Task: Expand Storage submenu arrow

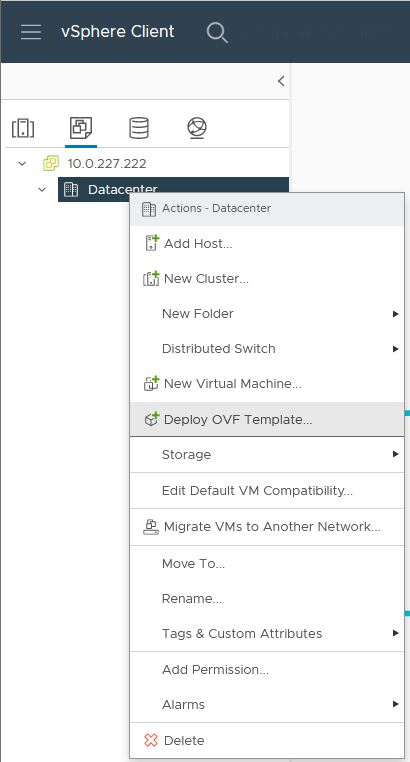Action: (x=395, y=454)
